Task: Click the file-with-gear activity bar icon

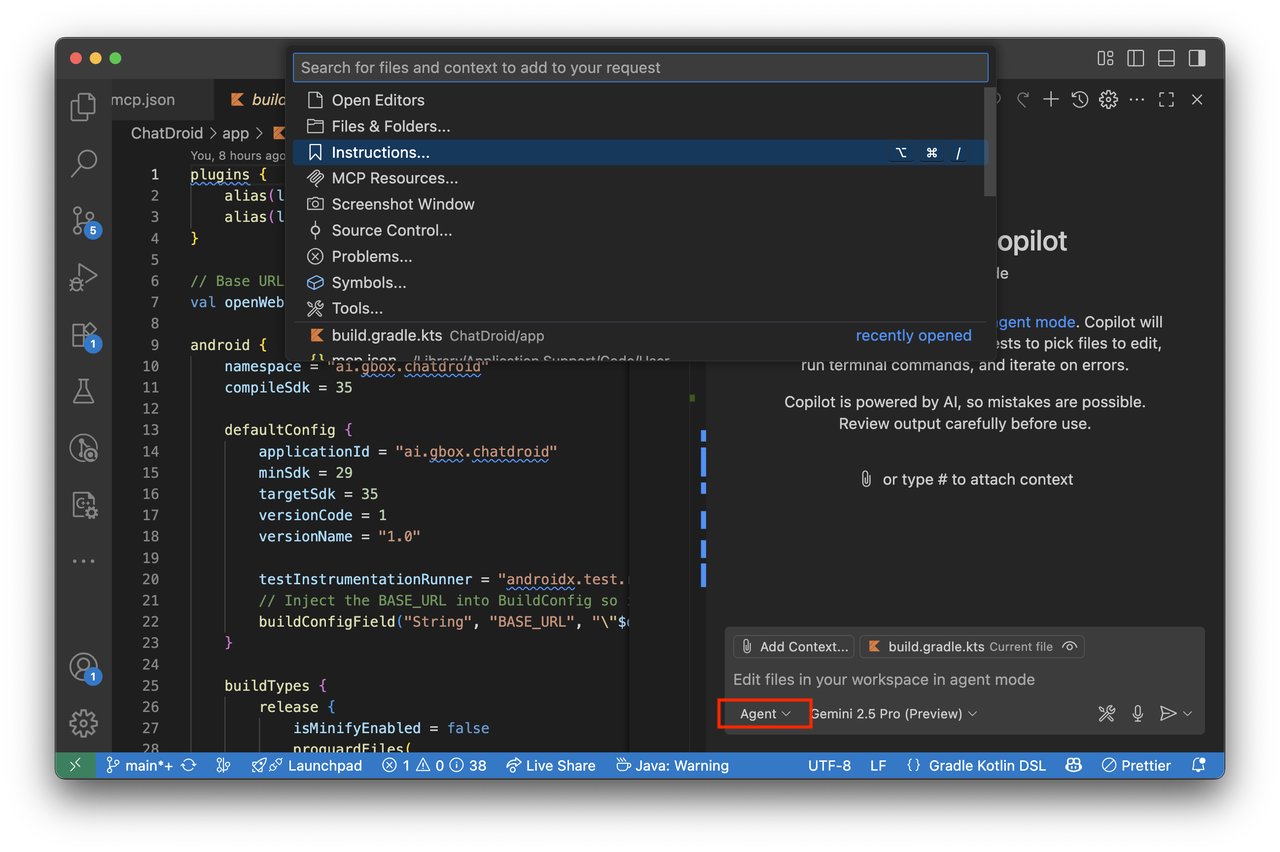Action: coord(84,505)
